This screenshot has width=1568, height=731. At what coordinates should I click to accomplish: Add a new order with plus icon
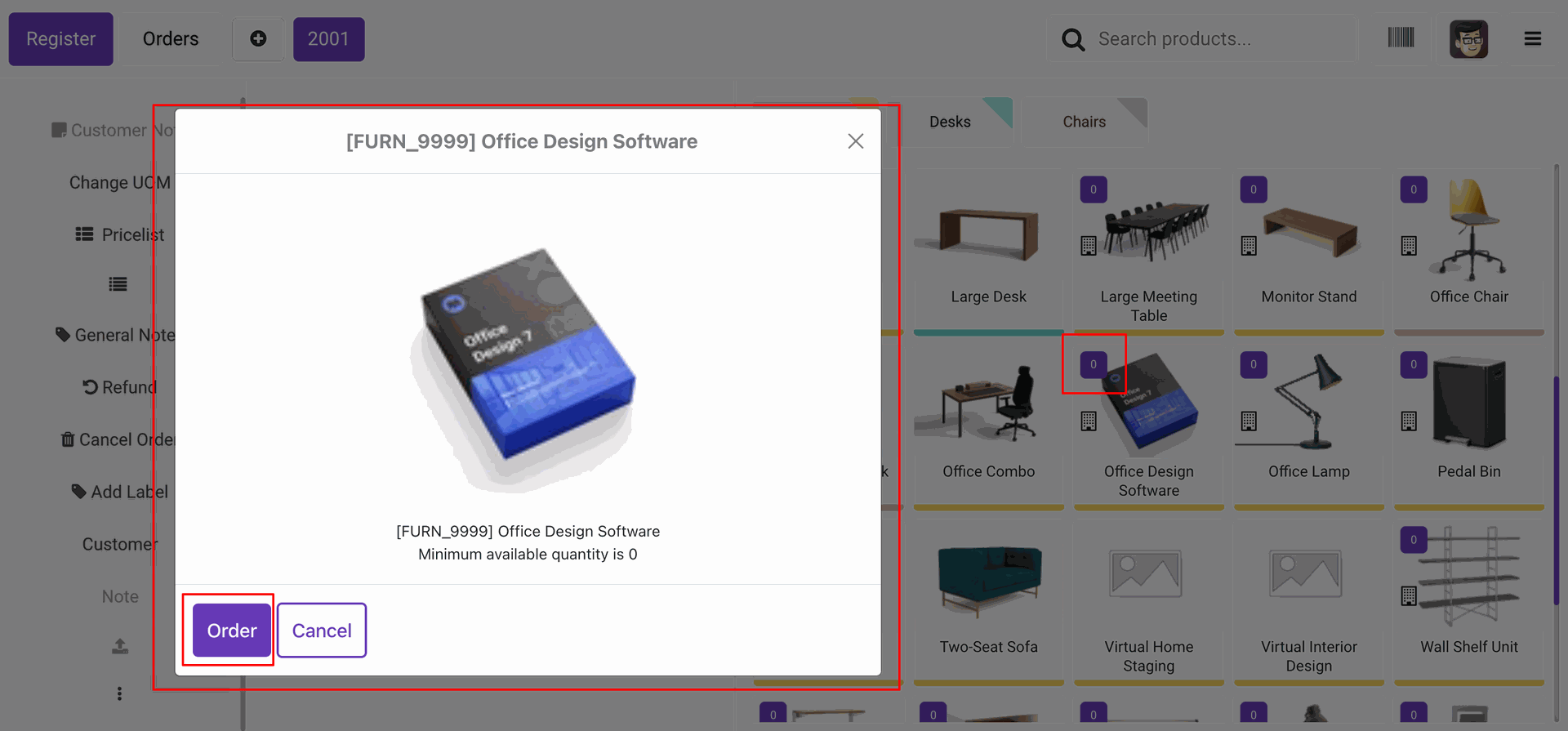click(x=258, y=39)
